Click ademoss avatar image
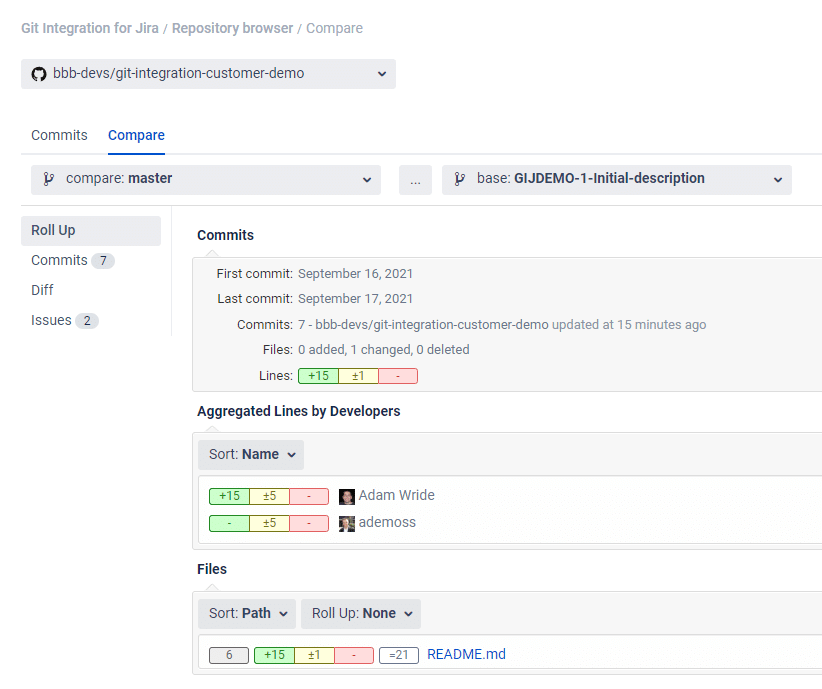822x689 pixels. tap(347, 523)
